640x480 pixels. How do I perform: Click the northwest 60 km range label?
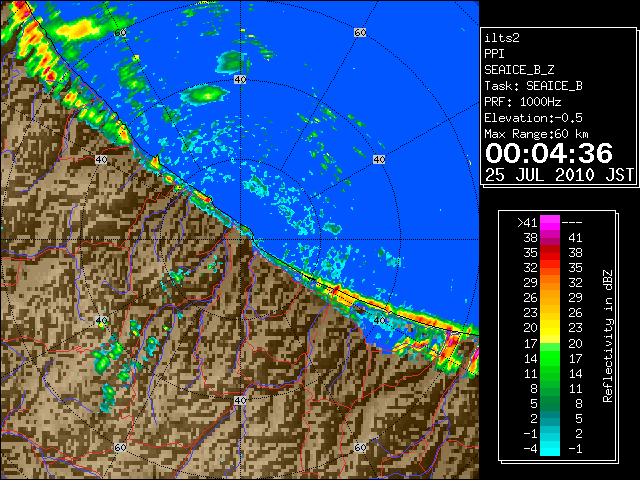point(120,33)
